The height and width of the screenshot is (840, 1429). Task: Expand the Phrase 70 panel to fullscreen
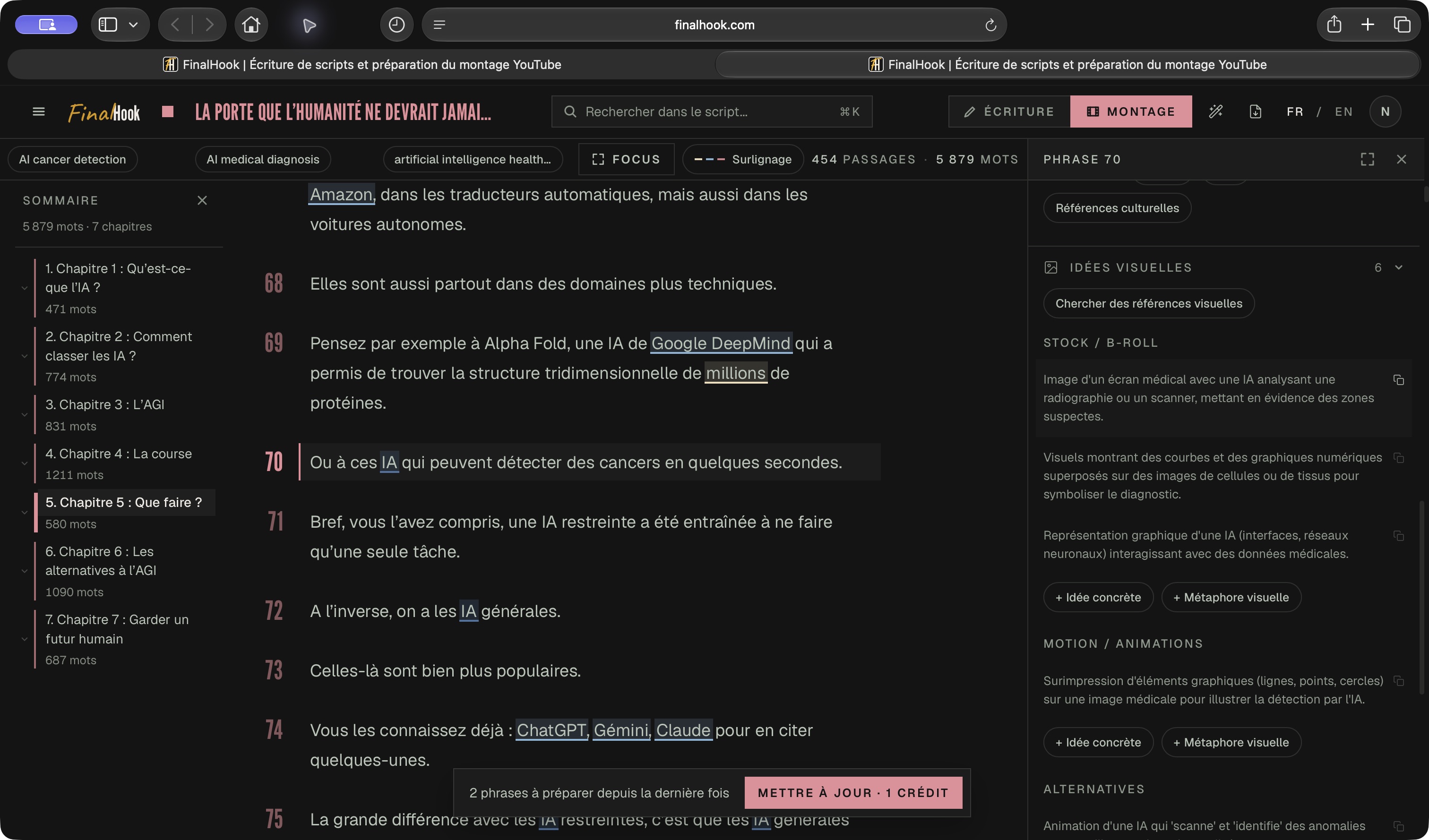pos(1368,159)
